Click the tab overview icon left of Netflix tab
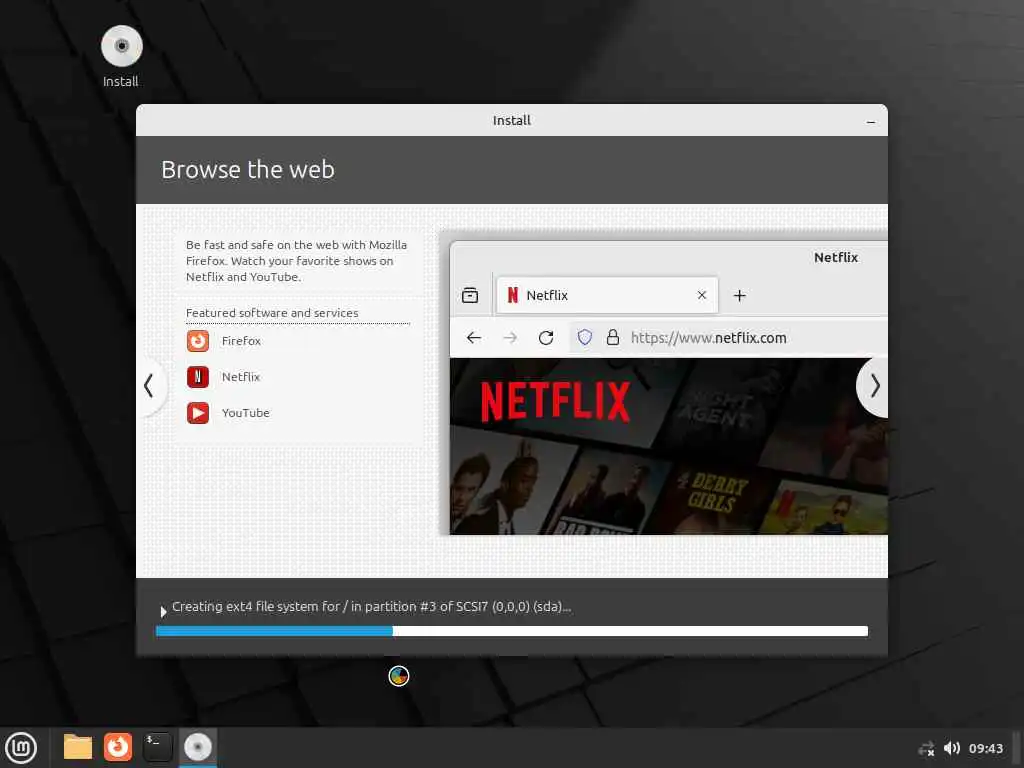Viewport: 1024px width, 768px height. click(x=470, y=295)
